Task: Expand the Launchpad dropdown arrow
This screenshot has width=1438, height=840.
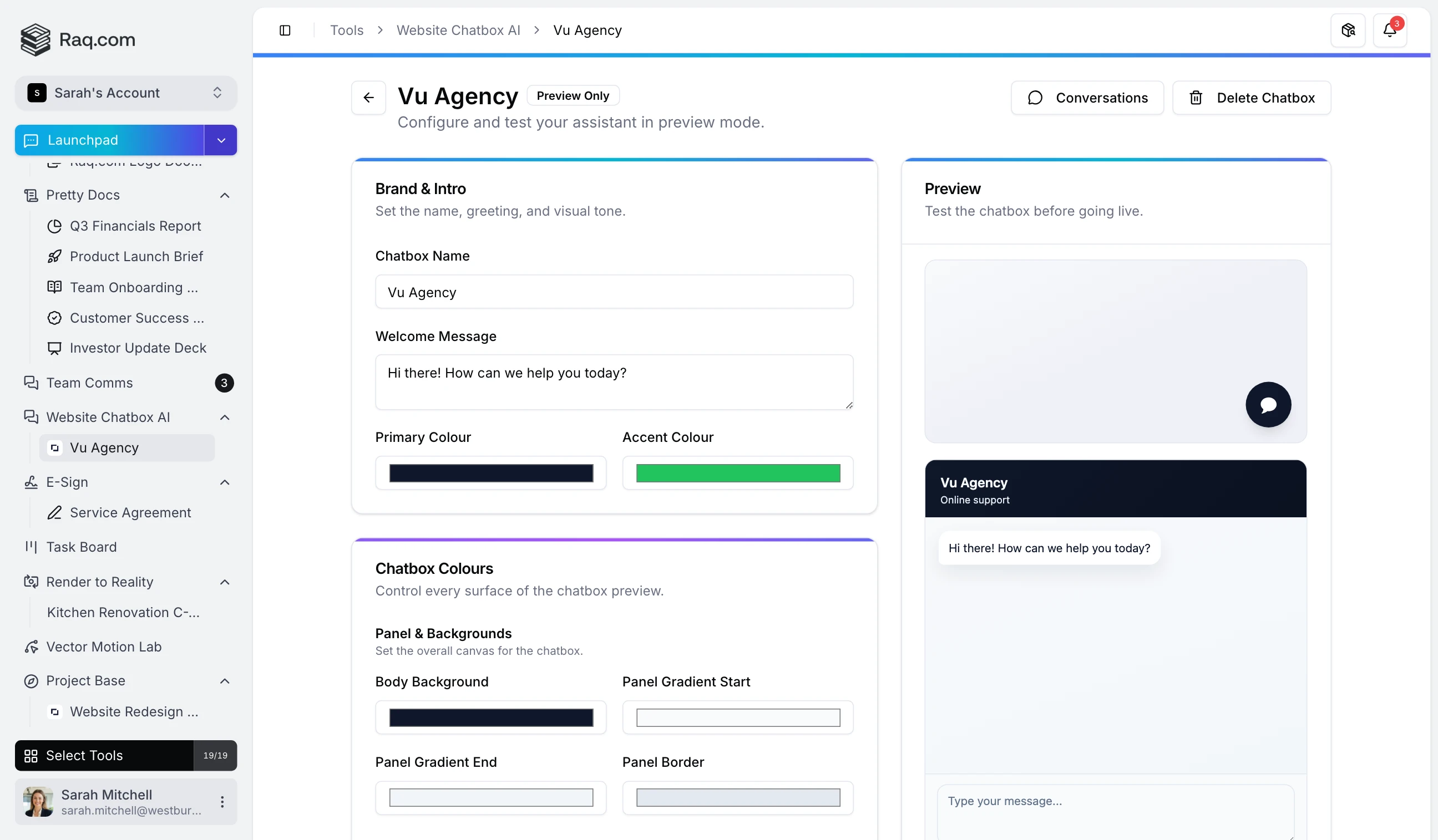Action: (x=220, y=140)
